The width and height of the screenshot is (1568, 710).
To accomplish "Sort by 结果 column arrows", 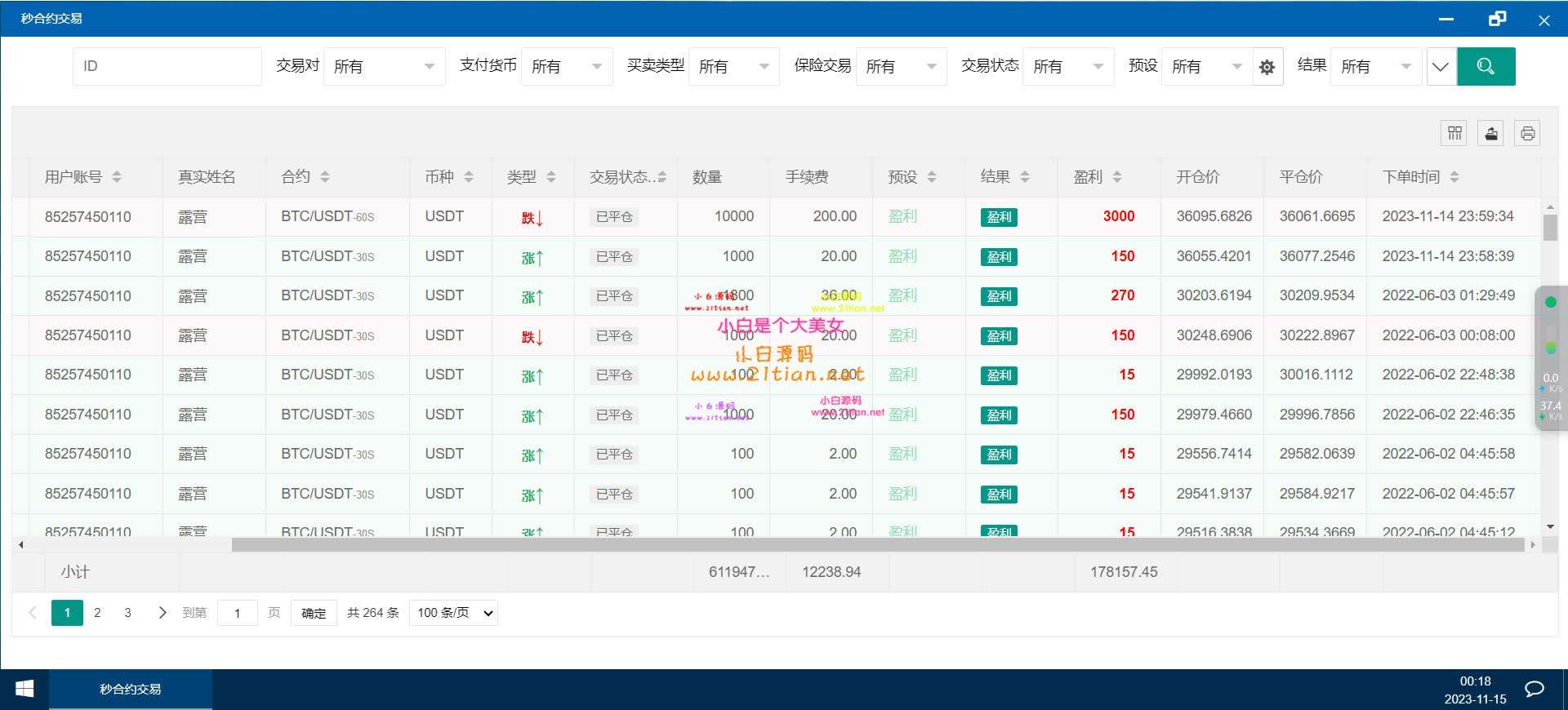I will click(1025, 177).
